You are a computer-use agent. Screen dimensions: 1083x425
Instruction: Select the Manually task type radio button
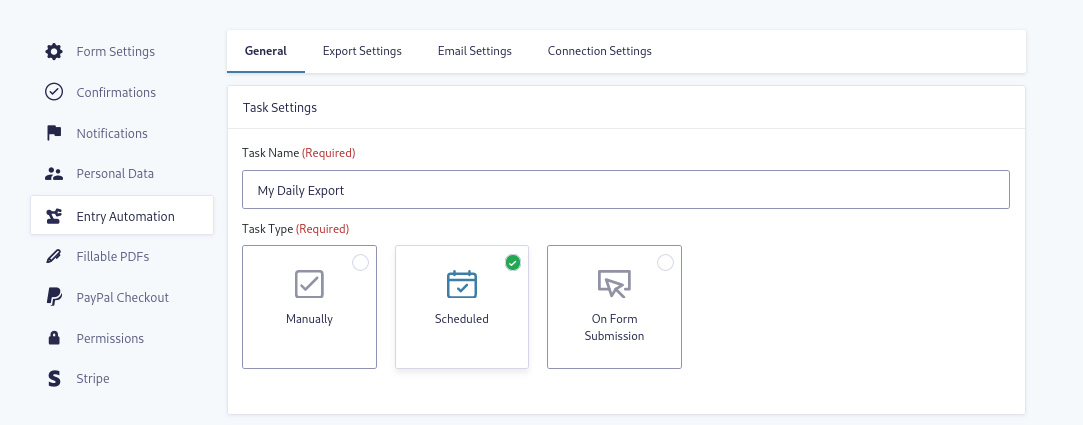[360, 263]
